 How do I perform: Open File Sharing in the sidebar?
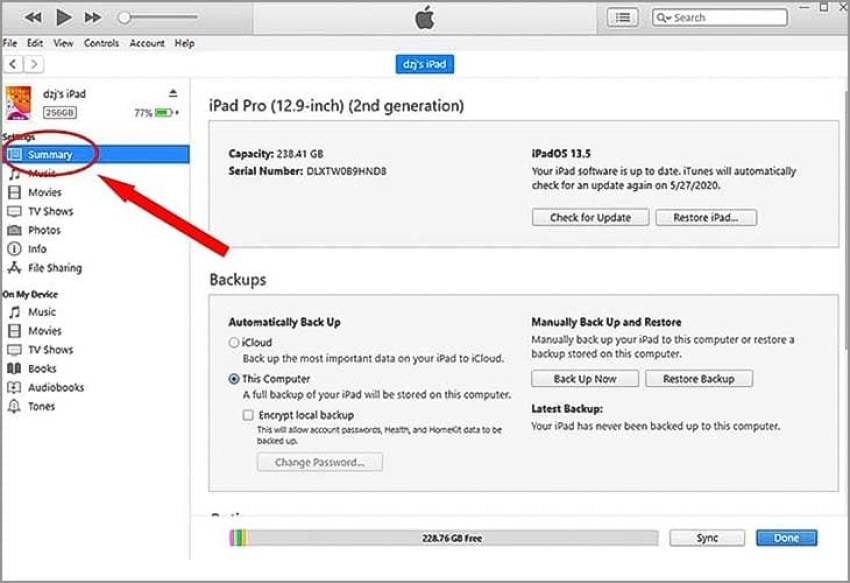tap(54, 268)
